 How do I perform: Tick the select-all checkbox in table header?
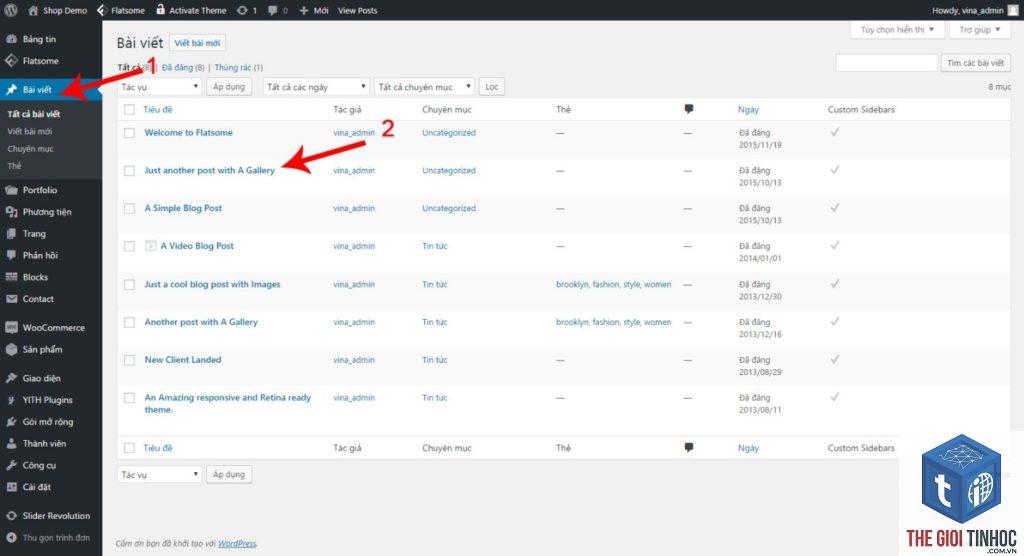(129, 110)
